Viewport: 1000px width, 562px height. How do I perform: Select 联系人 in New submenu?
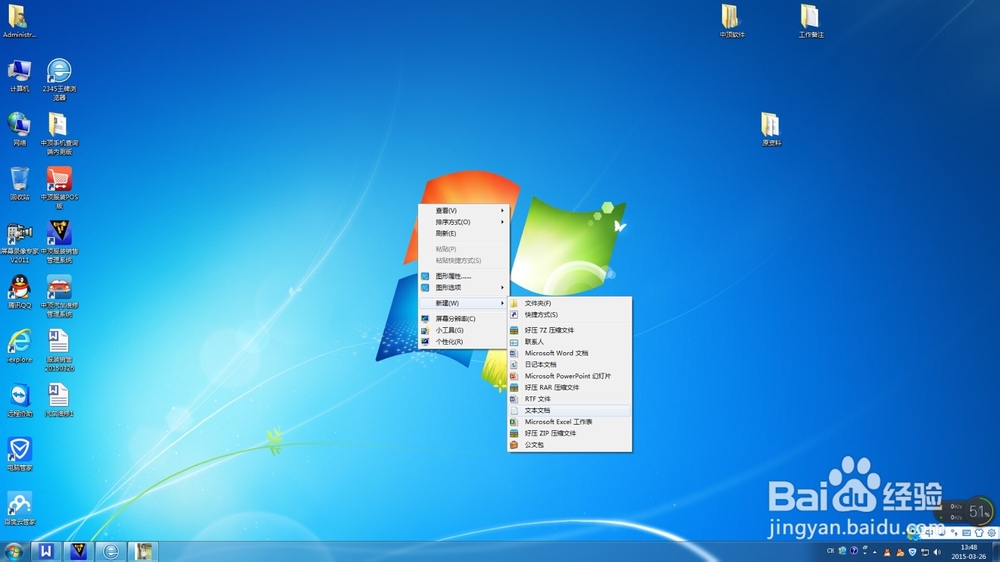click(x=570, y=341)
